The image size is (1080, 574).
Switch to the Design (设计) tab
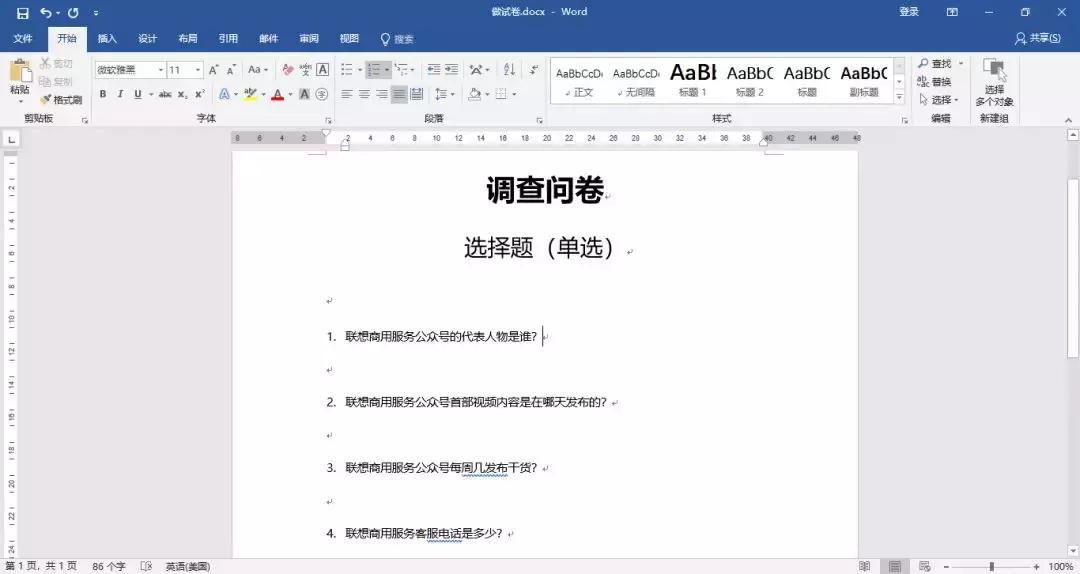[x=147, y=39]
